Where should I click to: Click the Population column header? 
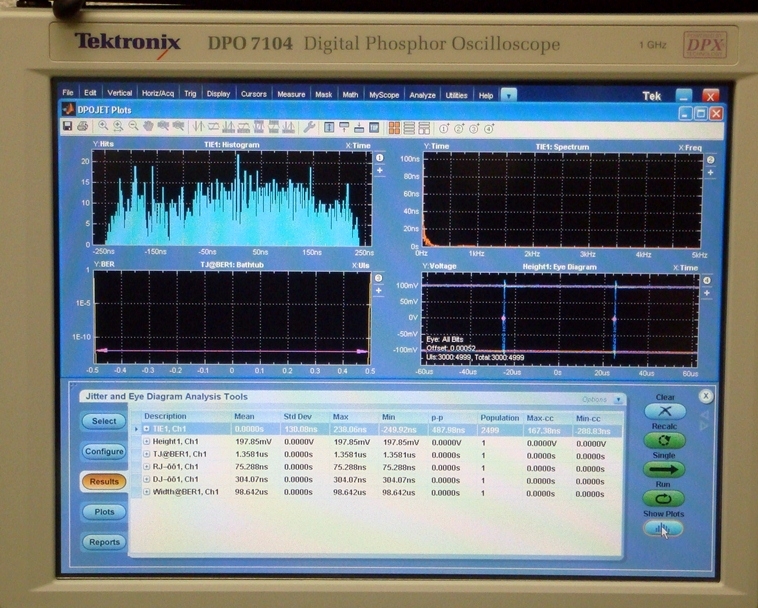click(499, 418)
